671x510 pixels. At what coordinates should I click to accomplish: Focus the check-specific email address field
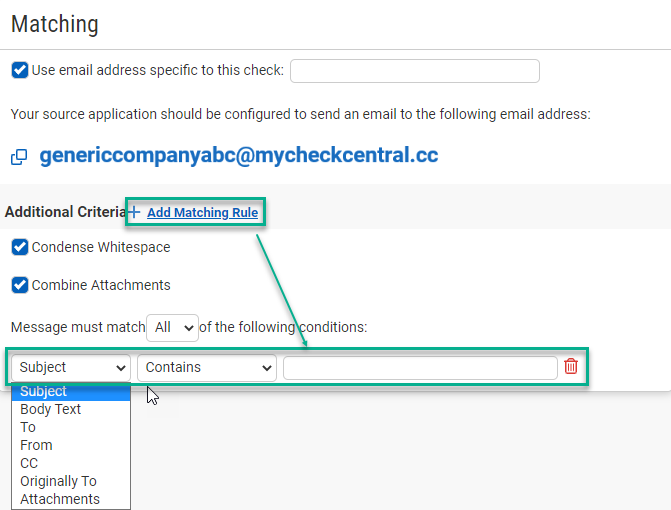[415, 71]
